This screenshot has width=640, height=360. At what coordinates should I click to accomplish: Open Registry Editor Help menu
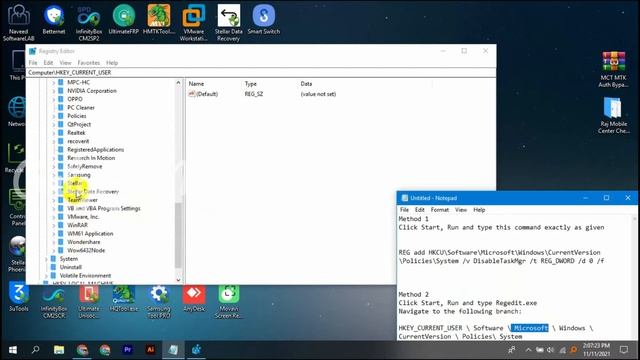(x=112, y=63)
